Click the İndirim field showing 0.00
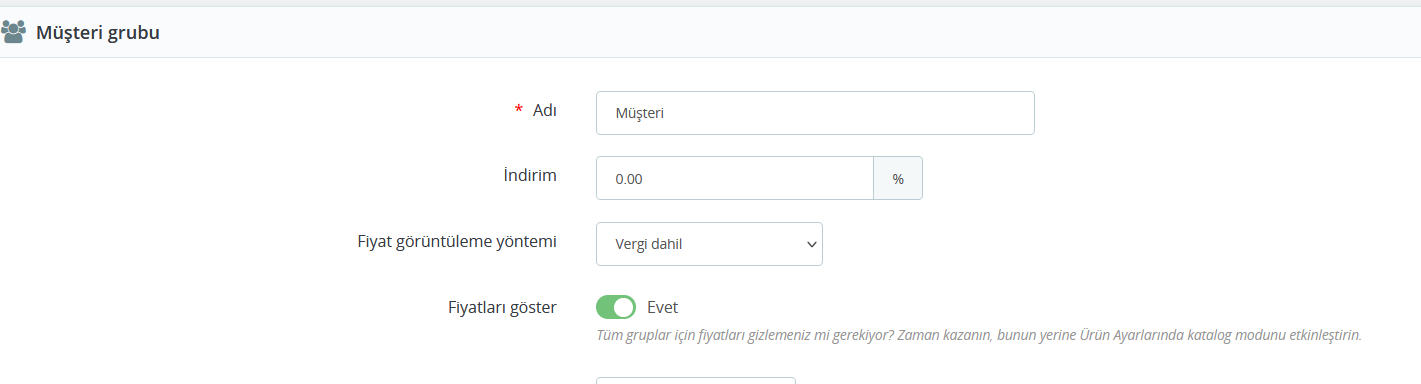 [735, 178]
